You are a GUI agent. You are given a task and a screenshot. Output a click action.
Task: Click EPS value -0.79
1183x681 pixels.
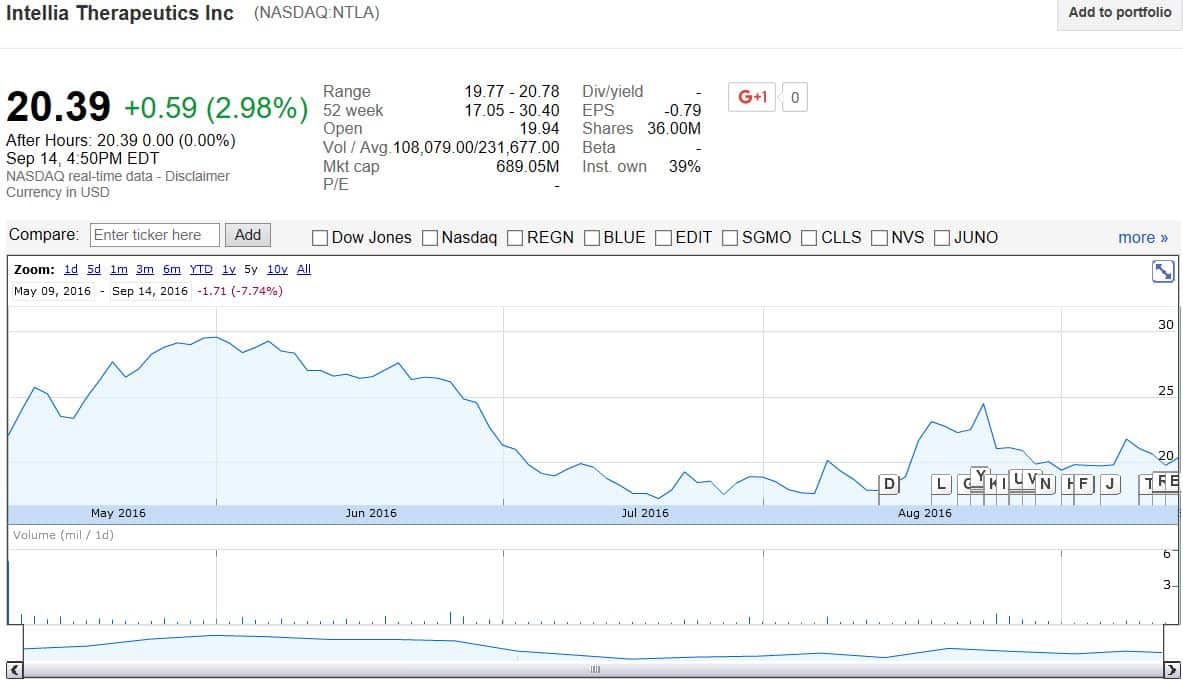point(682,110)
